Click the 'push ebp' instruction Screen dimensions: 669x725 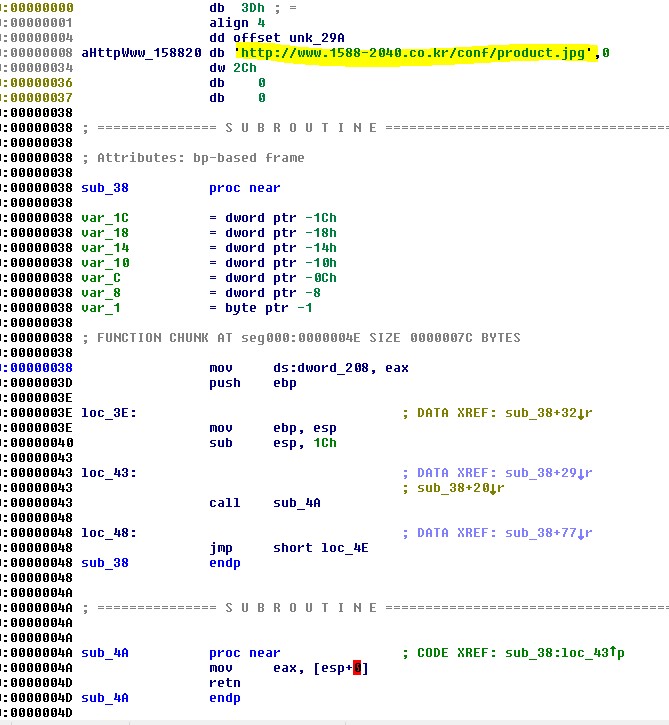[252, 383]
